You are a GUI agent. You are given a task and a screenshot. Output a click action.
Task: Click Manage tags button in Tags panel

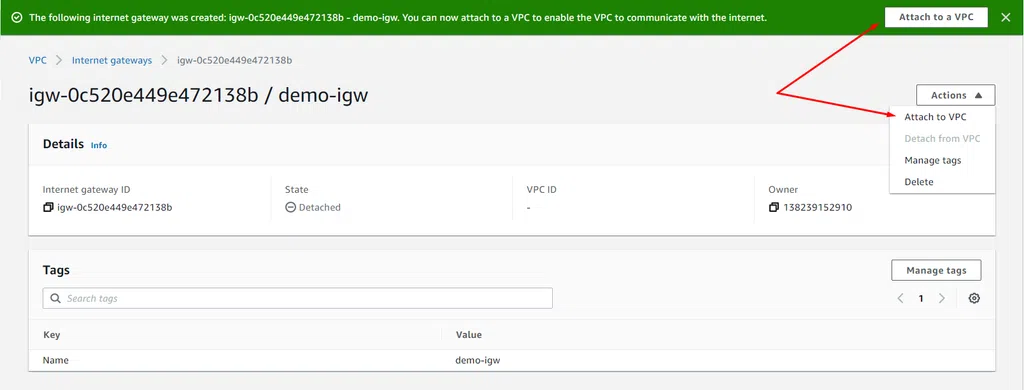click(936, 270)
